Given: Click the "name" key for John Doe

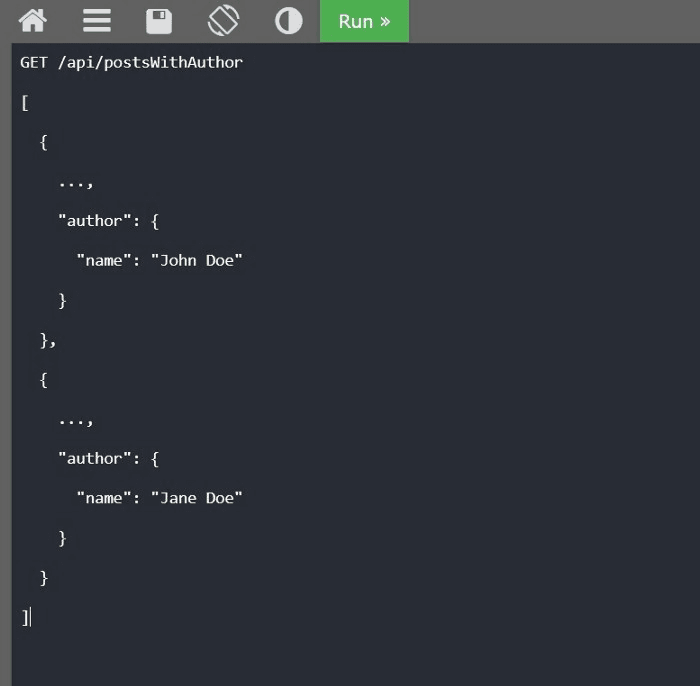Looking at the screenshot, I should [104, 261].
